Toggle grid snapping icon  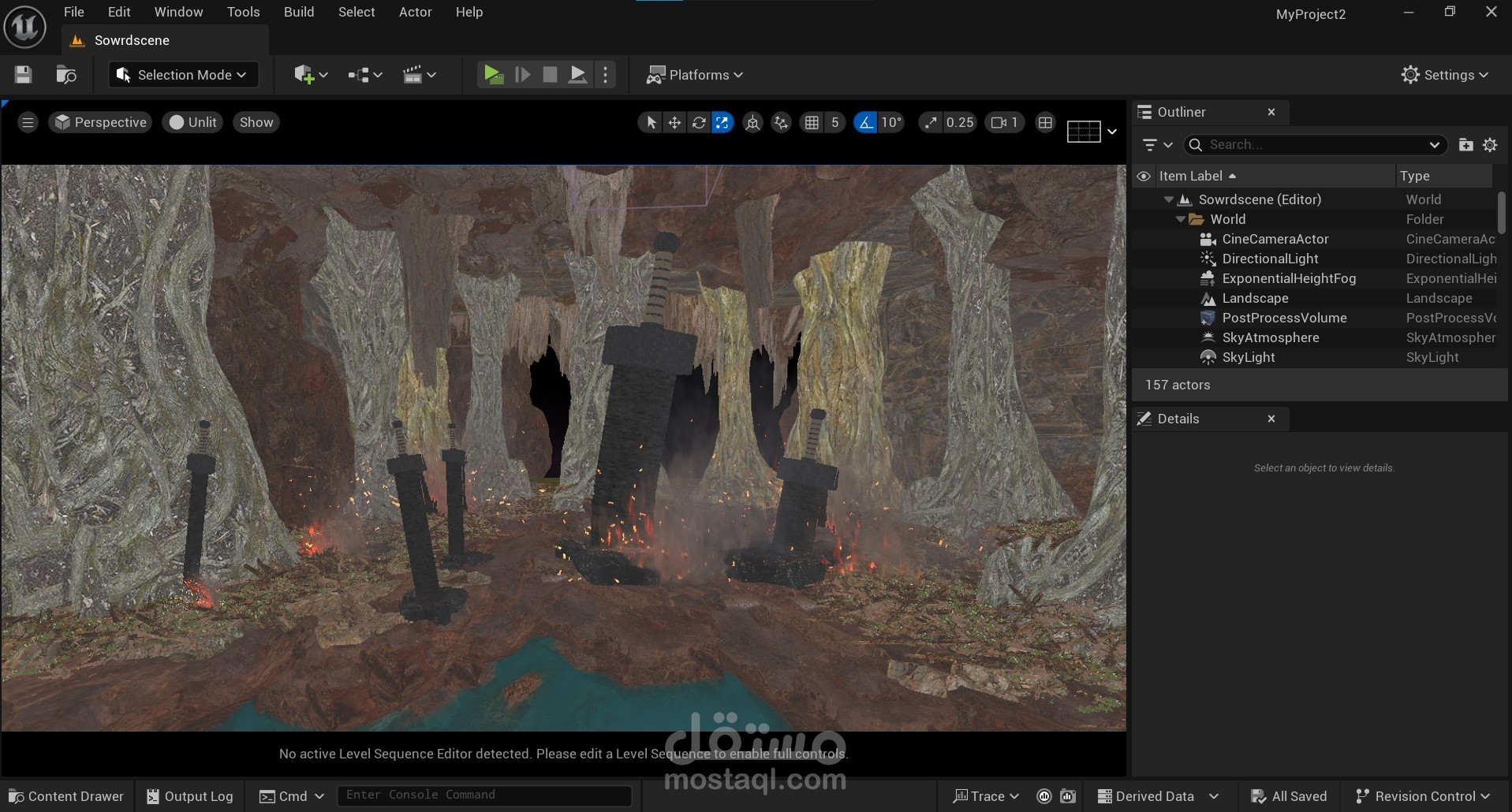click(812, 122)
